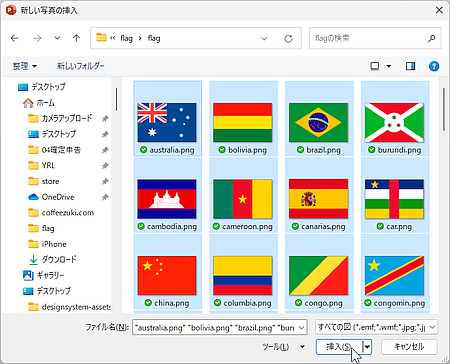
Task: Click pin icon beside YRL
Action: (x=105, y=165)
